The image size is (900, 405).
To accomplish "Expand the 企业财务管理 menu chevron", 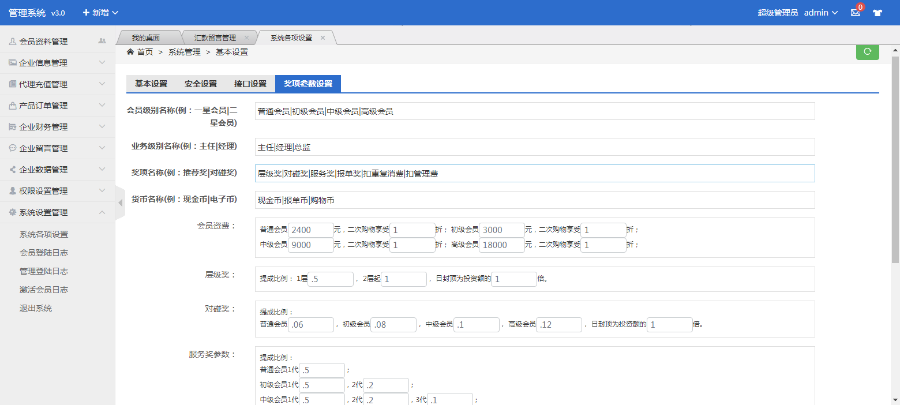I will tap(102, 127).
